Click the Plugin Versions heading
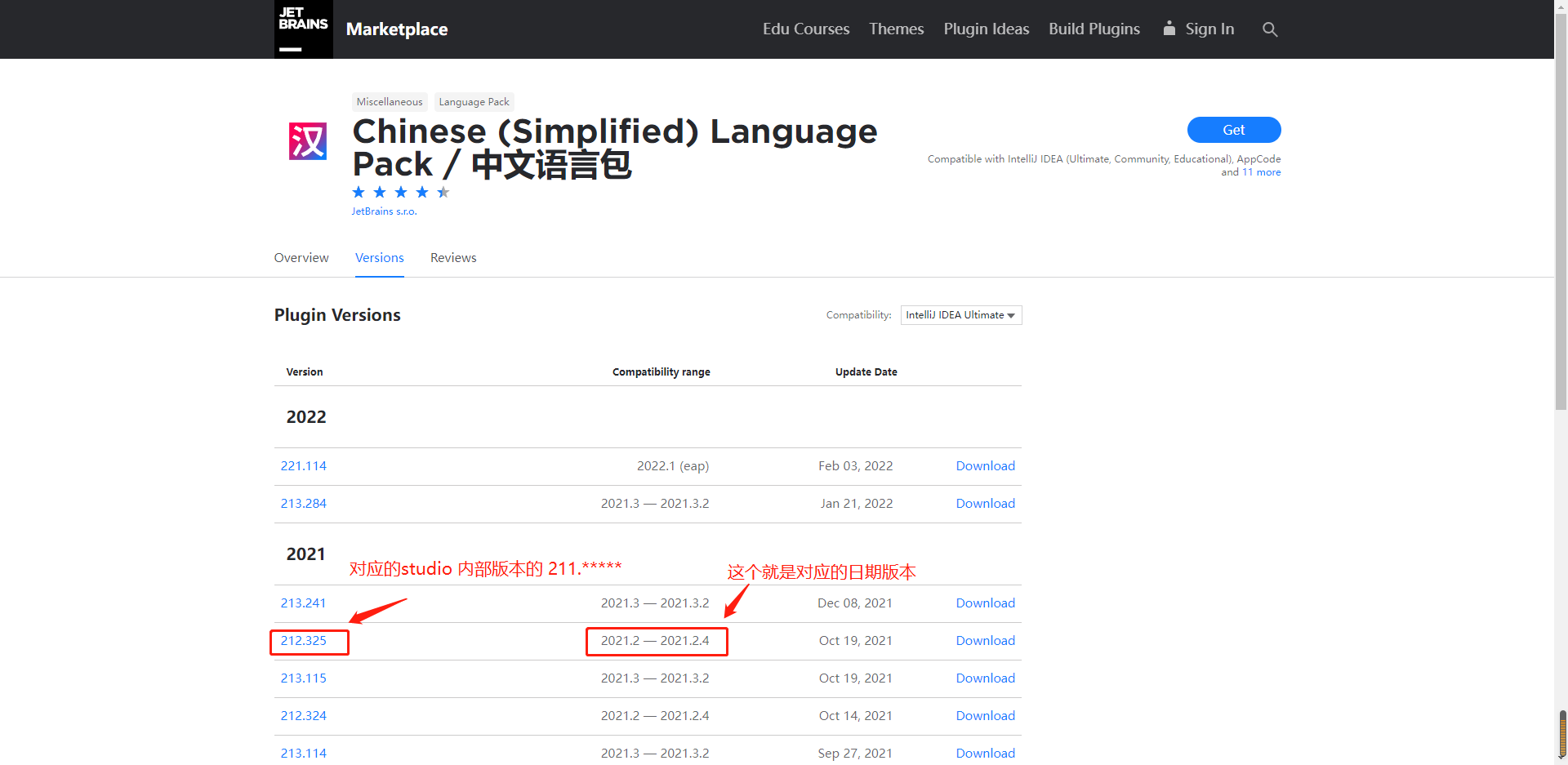The height and width of the screenshot is (765, 1568). pos(337,315)
